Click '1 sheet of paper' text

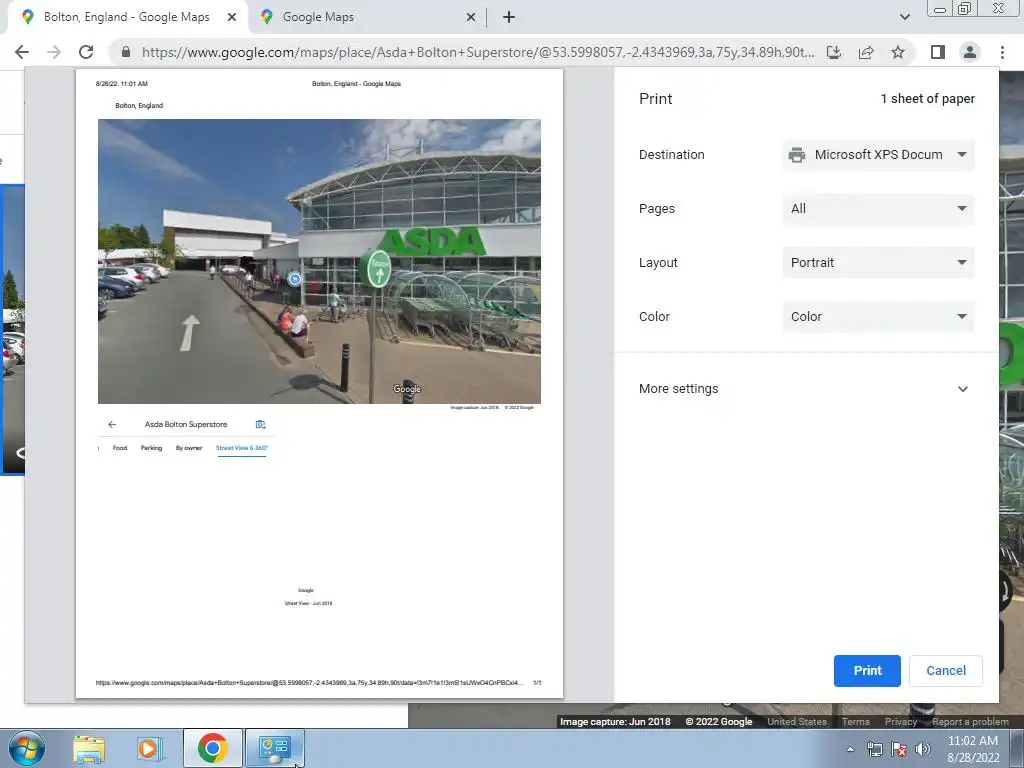click(927, 99)
